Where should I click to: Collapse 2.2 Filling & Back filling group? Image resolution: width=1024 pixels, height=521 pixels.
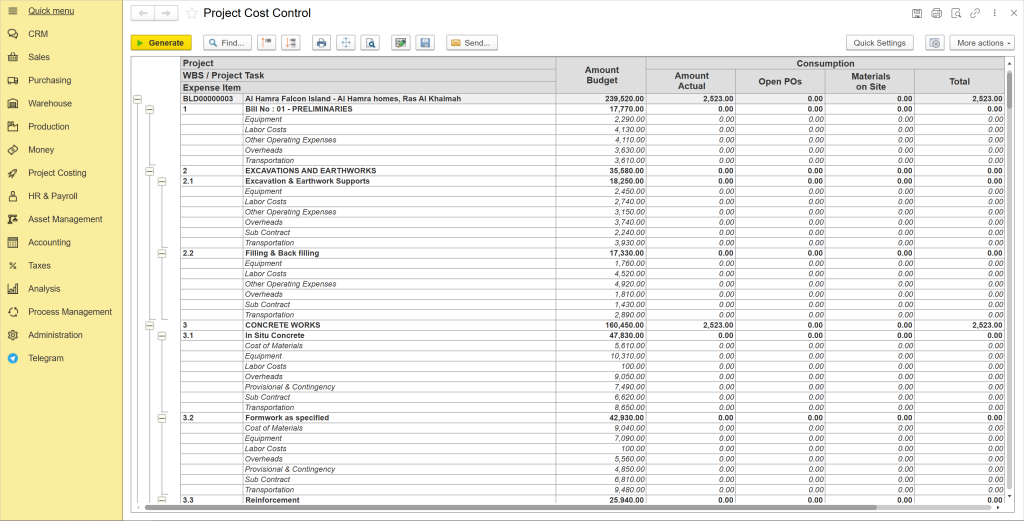[x=162, y=253]
